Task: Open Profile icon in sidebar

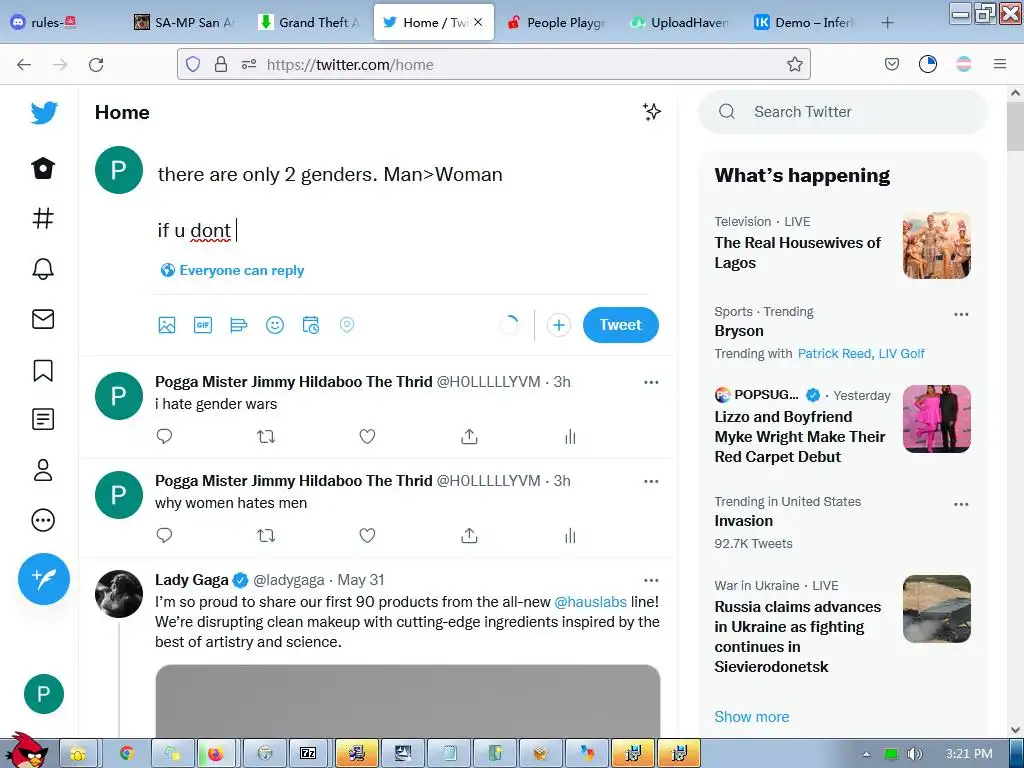Action: [x=43, y=470]
